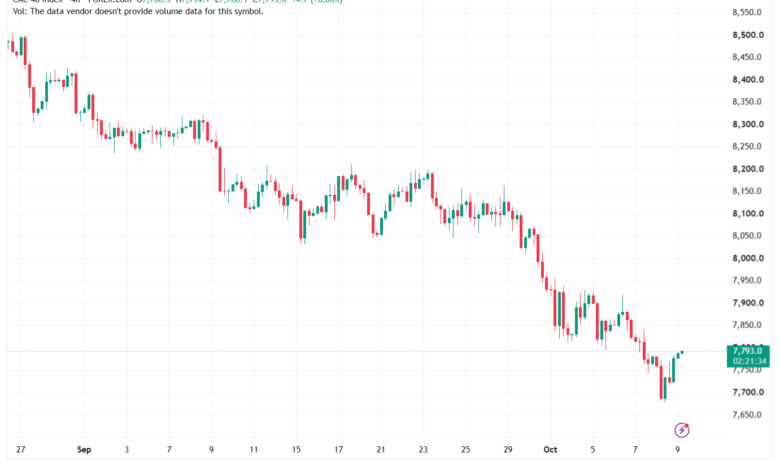
Task: Click the 5 date after Oct label
Action: pyautogui.click(x=592, y=450)
